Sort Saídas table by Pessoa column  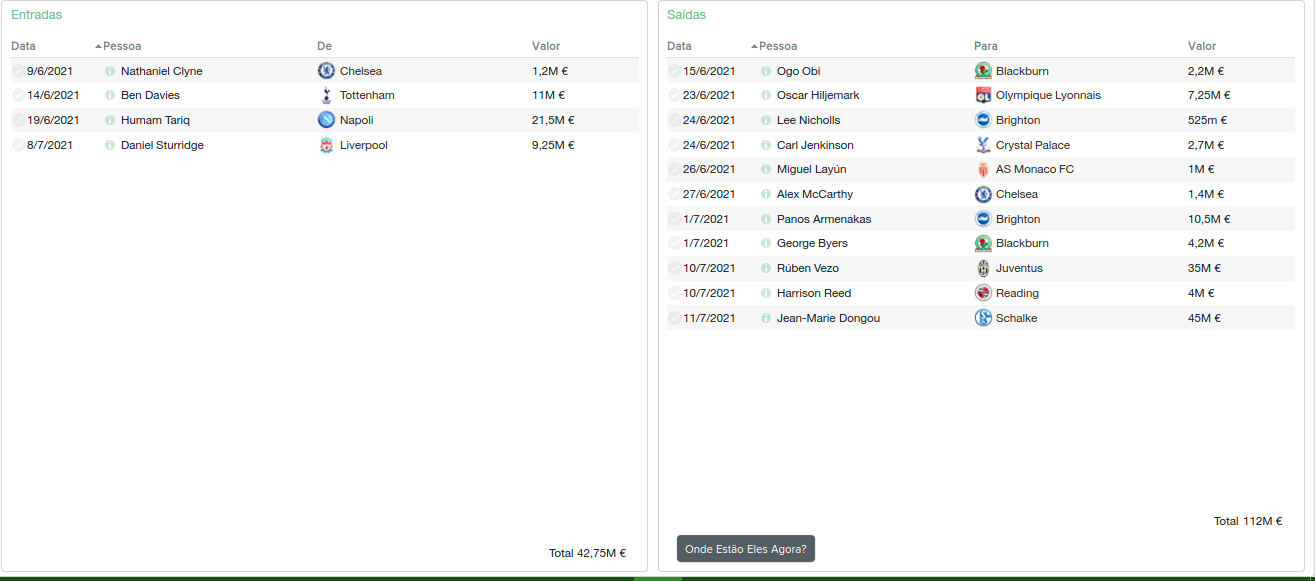click(x=777, y=46)
